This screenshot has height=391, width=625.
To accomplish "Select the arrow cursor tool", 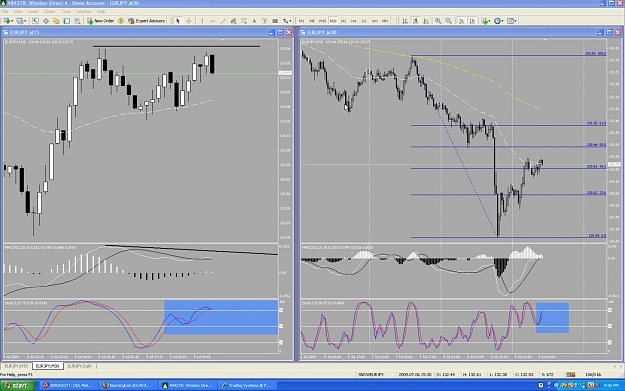I will (178, 21).
